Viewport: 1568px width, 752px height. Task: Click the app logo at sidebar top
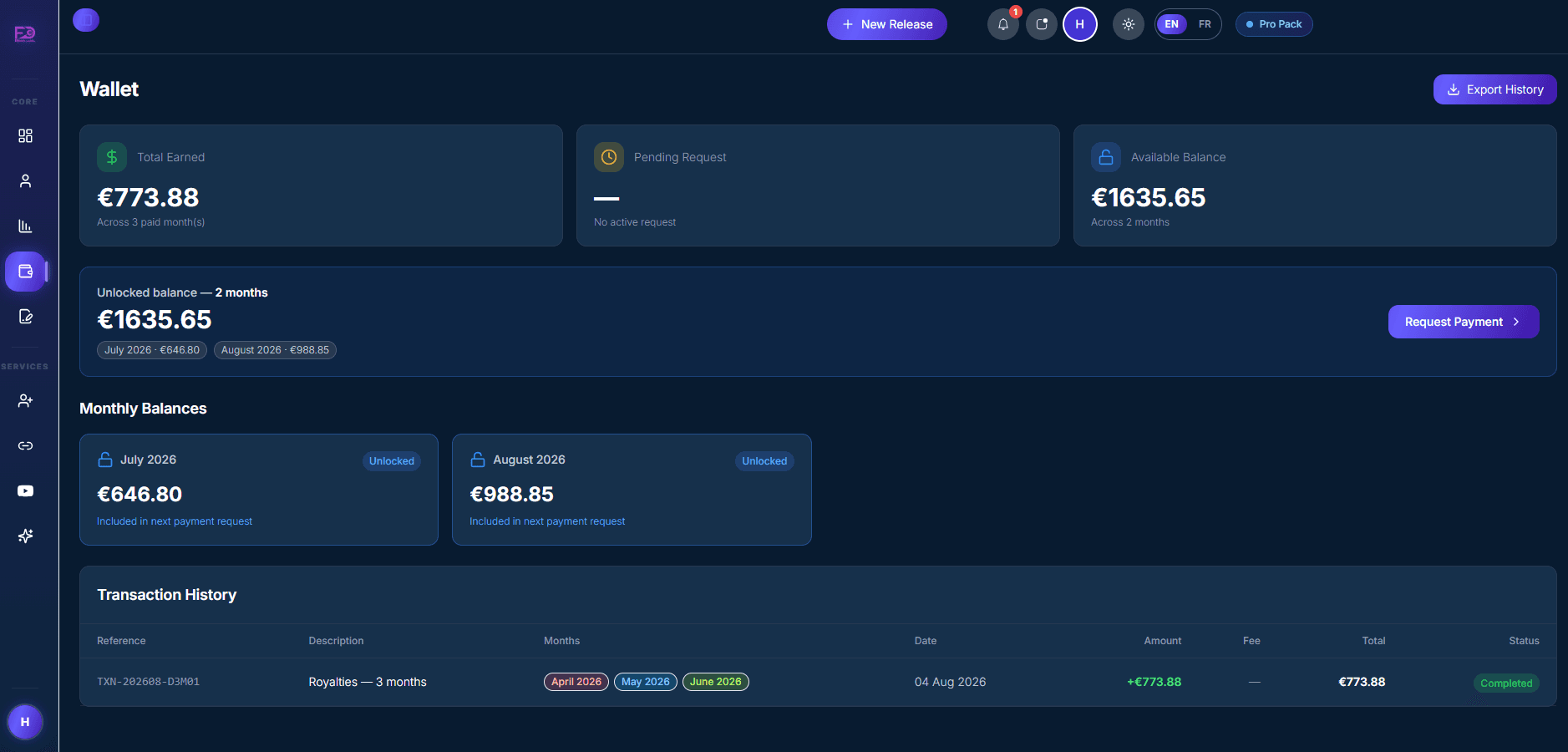25,33
